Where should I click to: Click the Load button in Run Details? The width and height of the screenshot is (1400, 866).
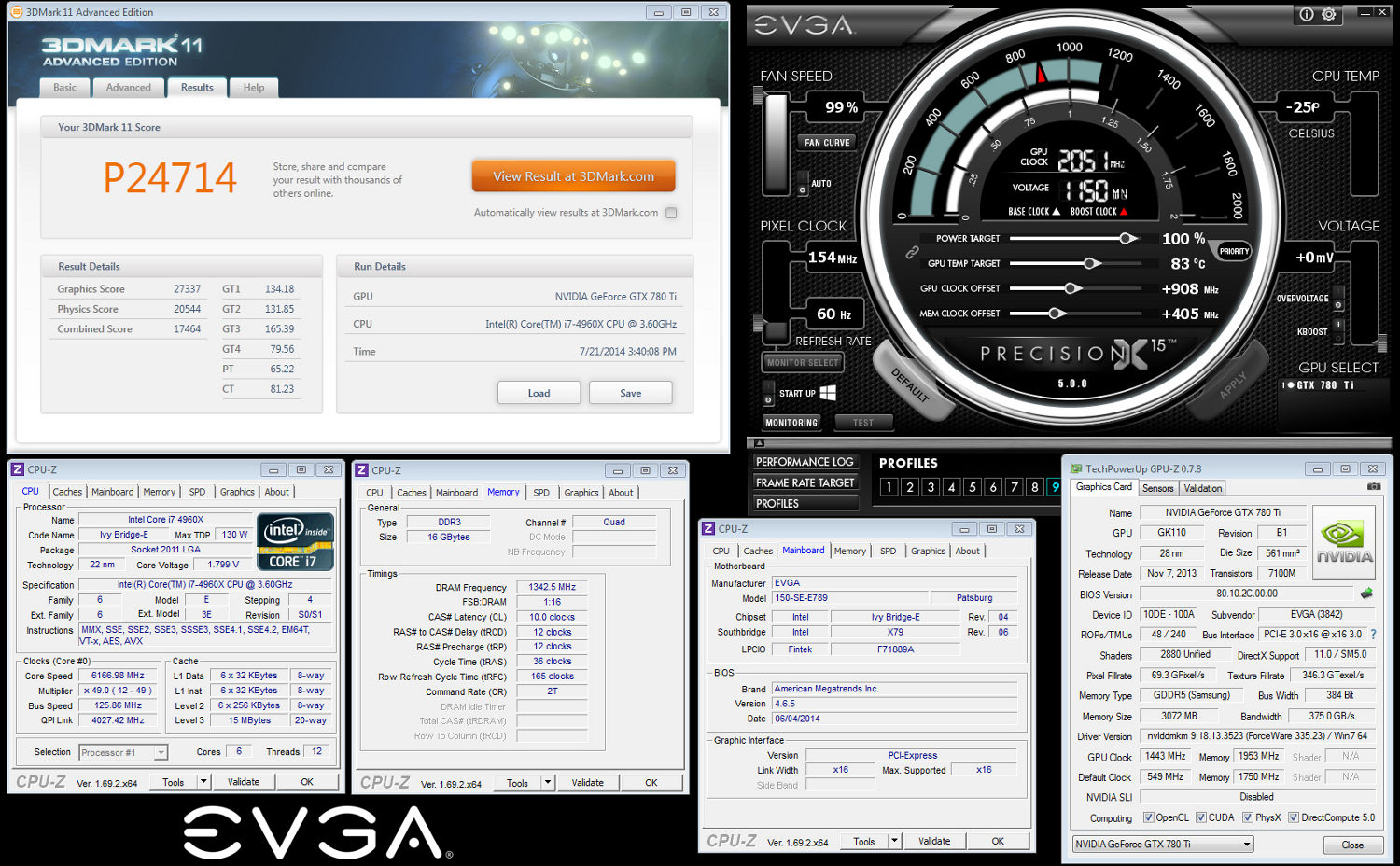pos(539,393)
